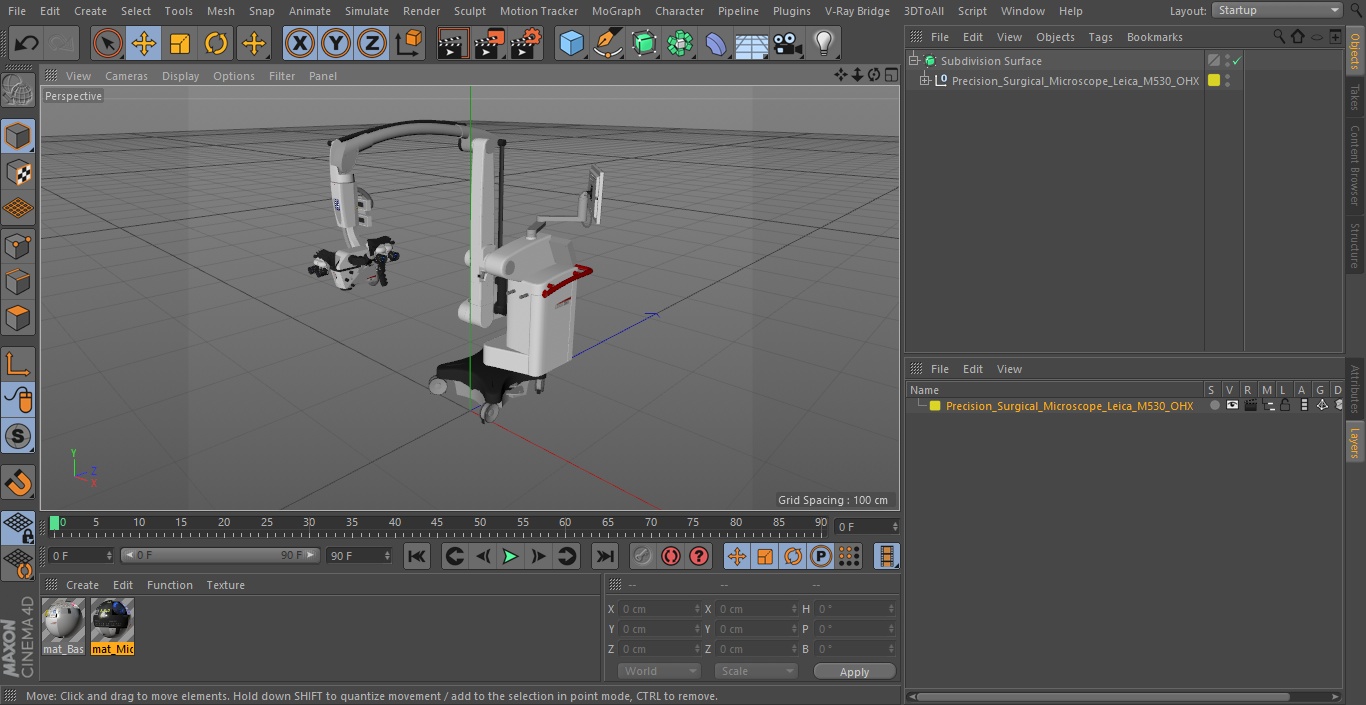Image resolution: width=1366 pixels, height=705 pixels.
Task: Open the Scale size mode dropdown
Action: tap(756, 671)
